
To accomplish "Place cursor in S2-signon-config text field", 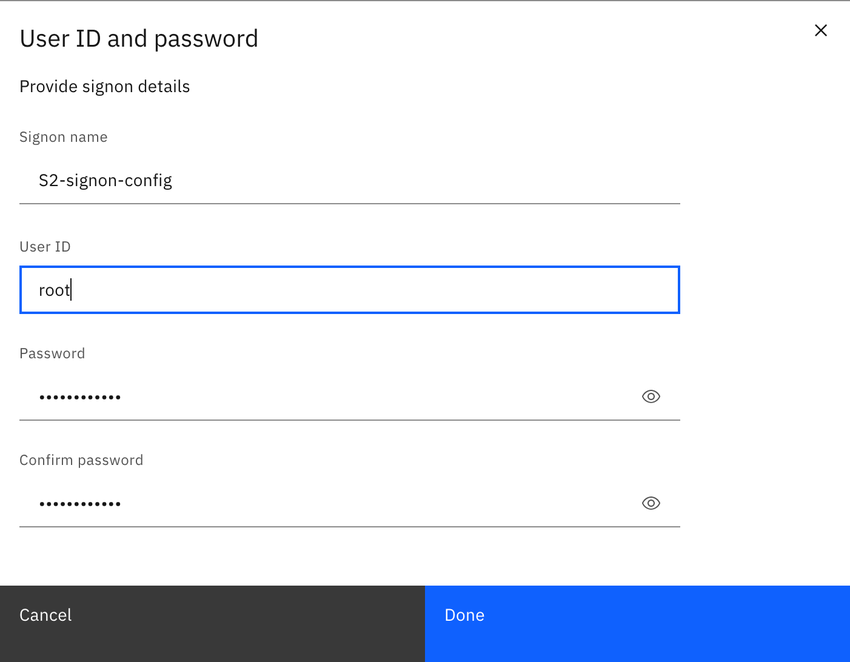I will (300, 180).
